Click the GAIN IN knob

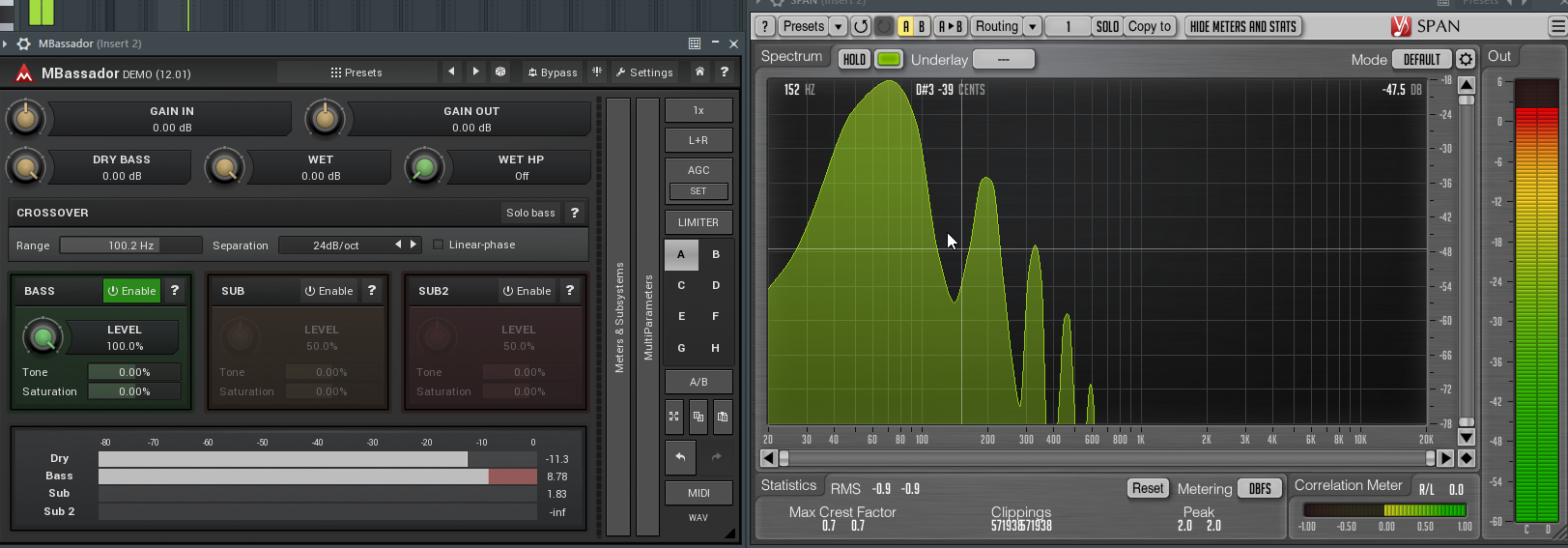(x=26, y=119)
